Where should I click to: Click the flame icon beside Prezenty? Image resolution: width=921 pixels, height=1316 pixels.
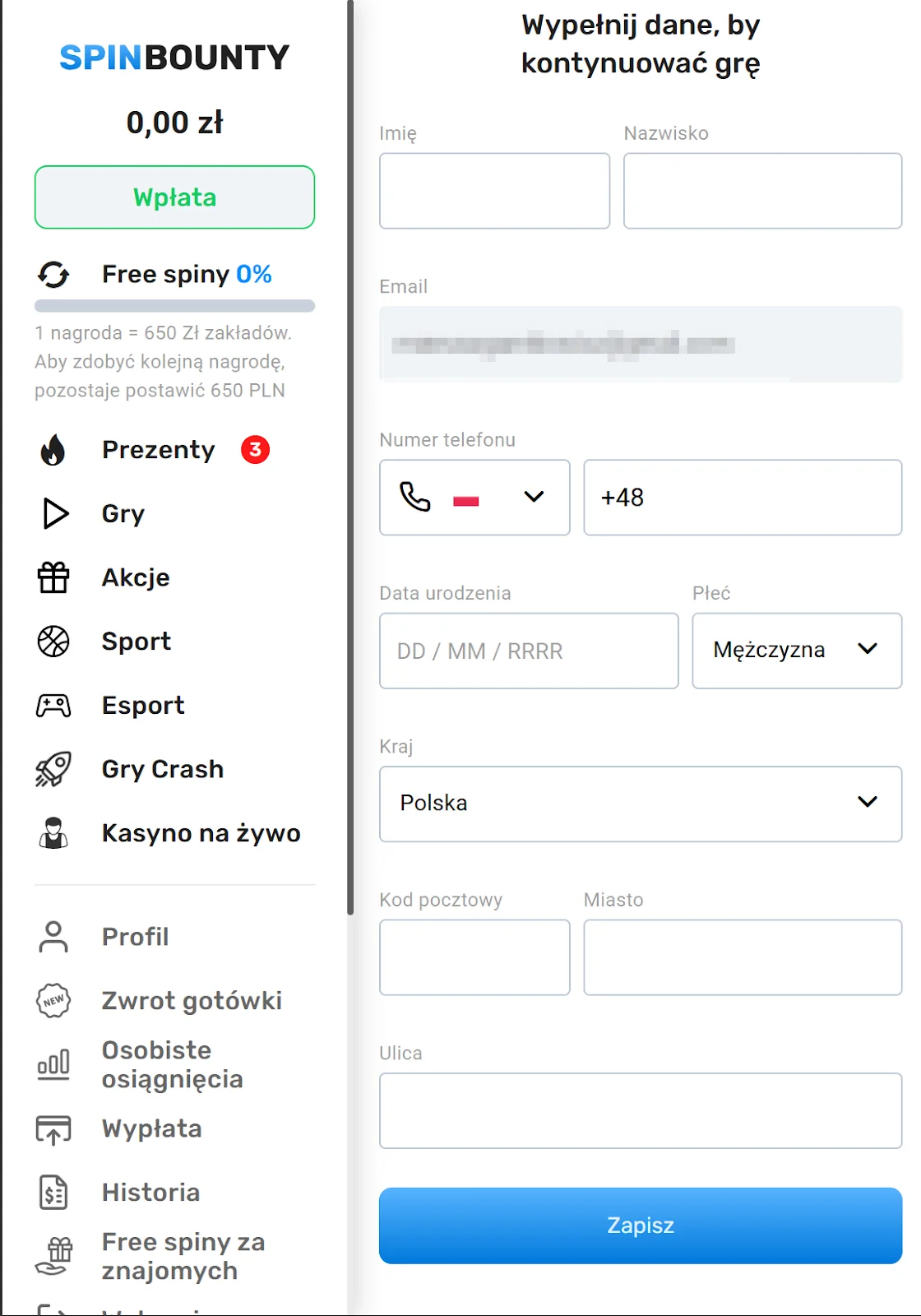tap(53, 450)
